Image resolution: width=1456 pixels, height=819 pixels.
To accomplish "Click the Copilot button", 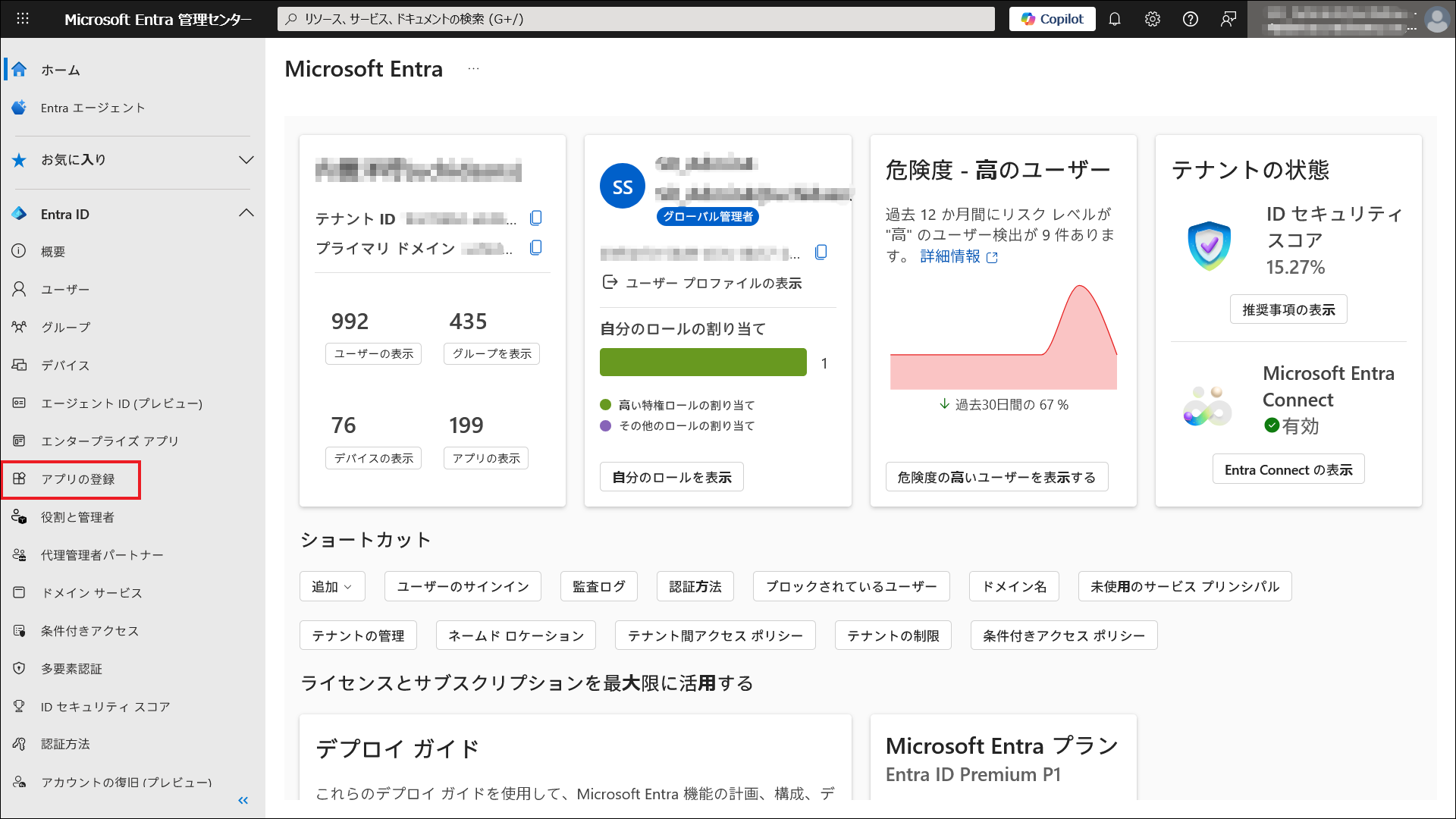I will pos(1052,19).
